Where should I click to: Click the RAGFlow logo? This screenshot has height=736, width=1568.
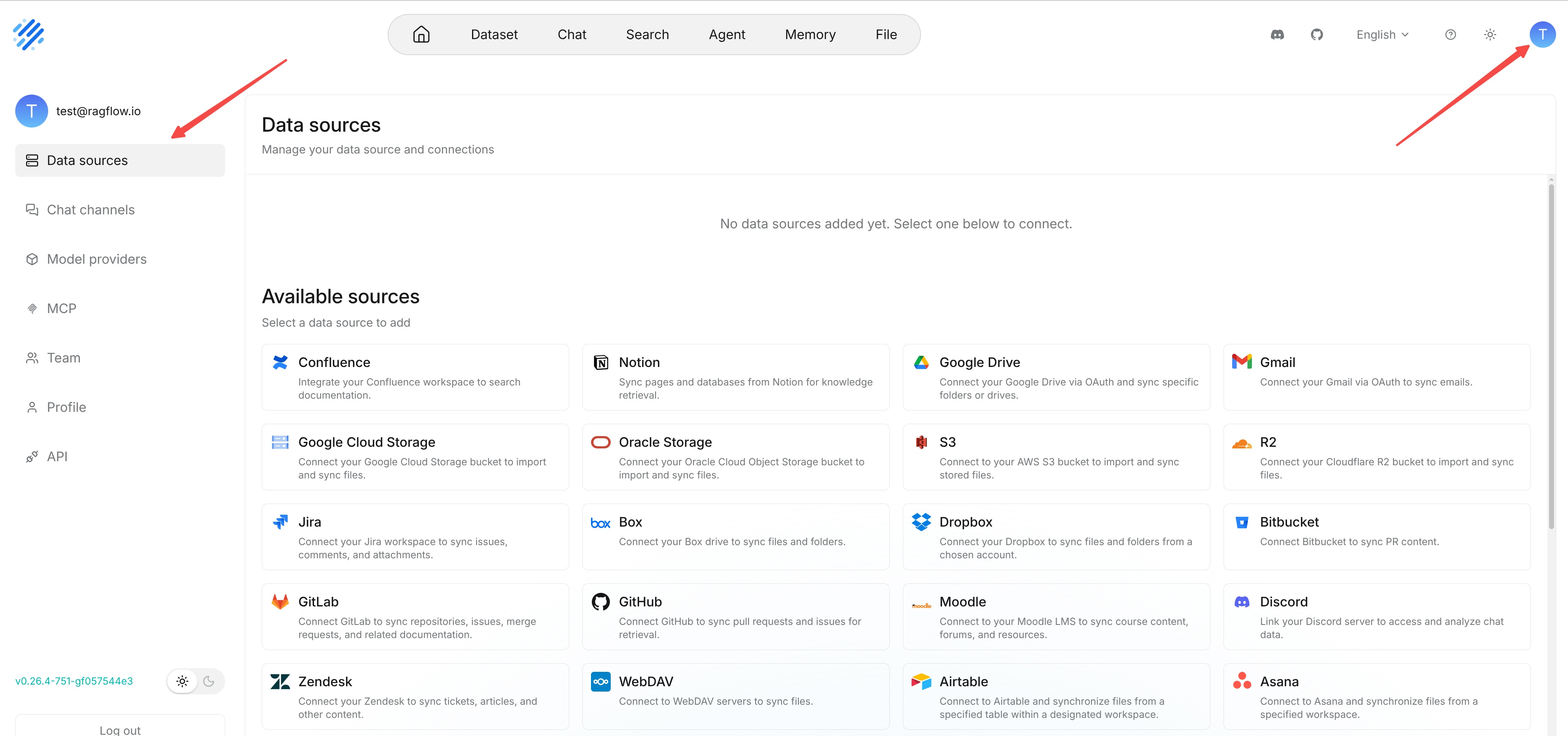tap(29, 35)
